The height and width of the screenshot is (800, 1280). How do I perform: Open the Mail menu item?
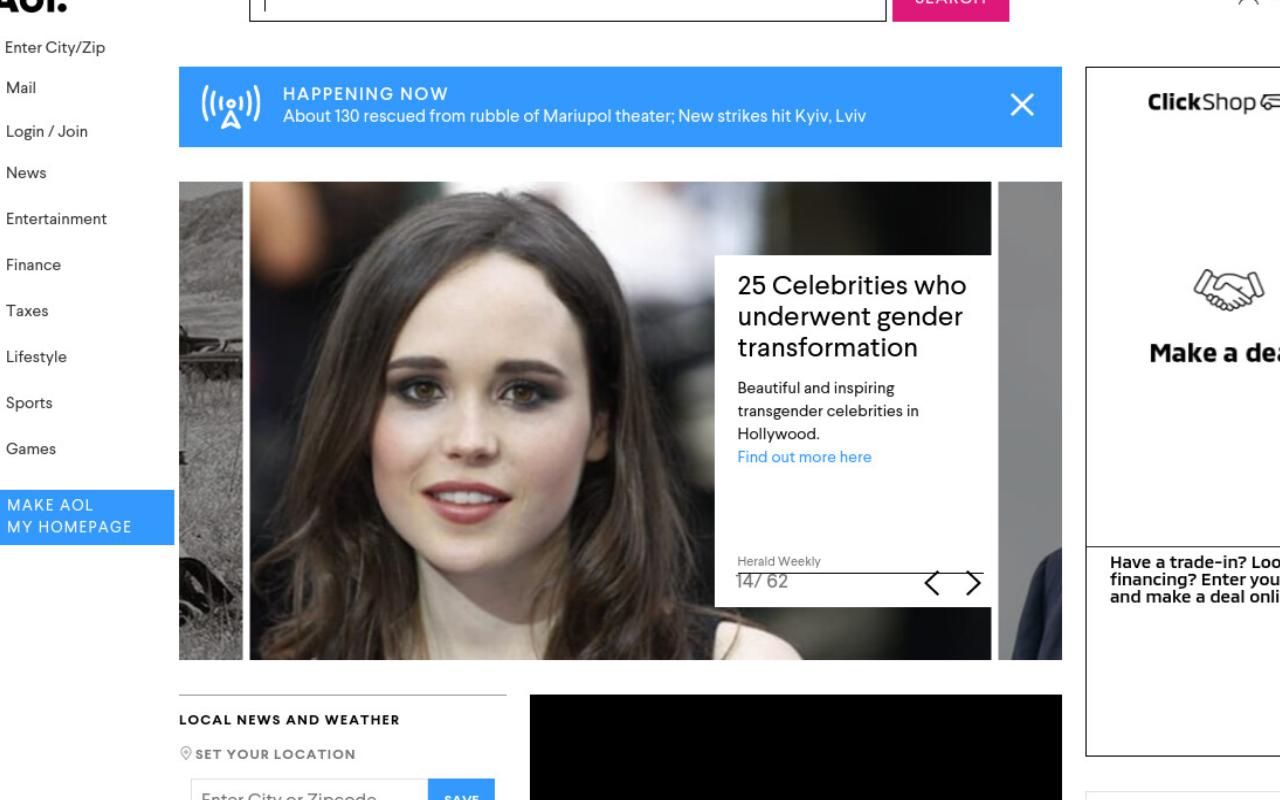[x=21, y=88]
